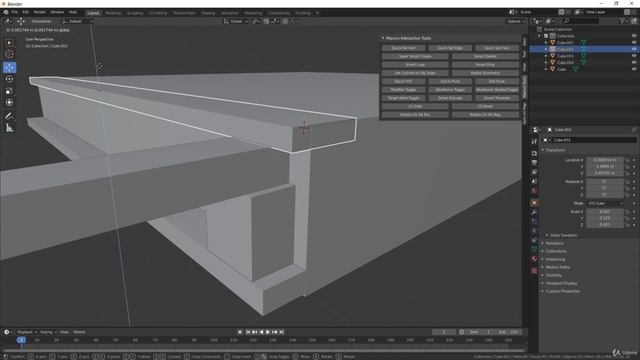The height and width of the screenshot is (360, 640).
Task: Open the rotation Mode dropdown
Action: click(x=605, y=203)
